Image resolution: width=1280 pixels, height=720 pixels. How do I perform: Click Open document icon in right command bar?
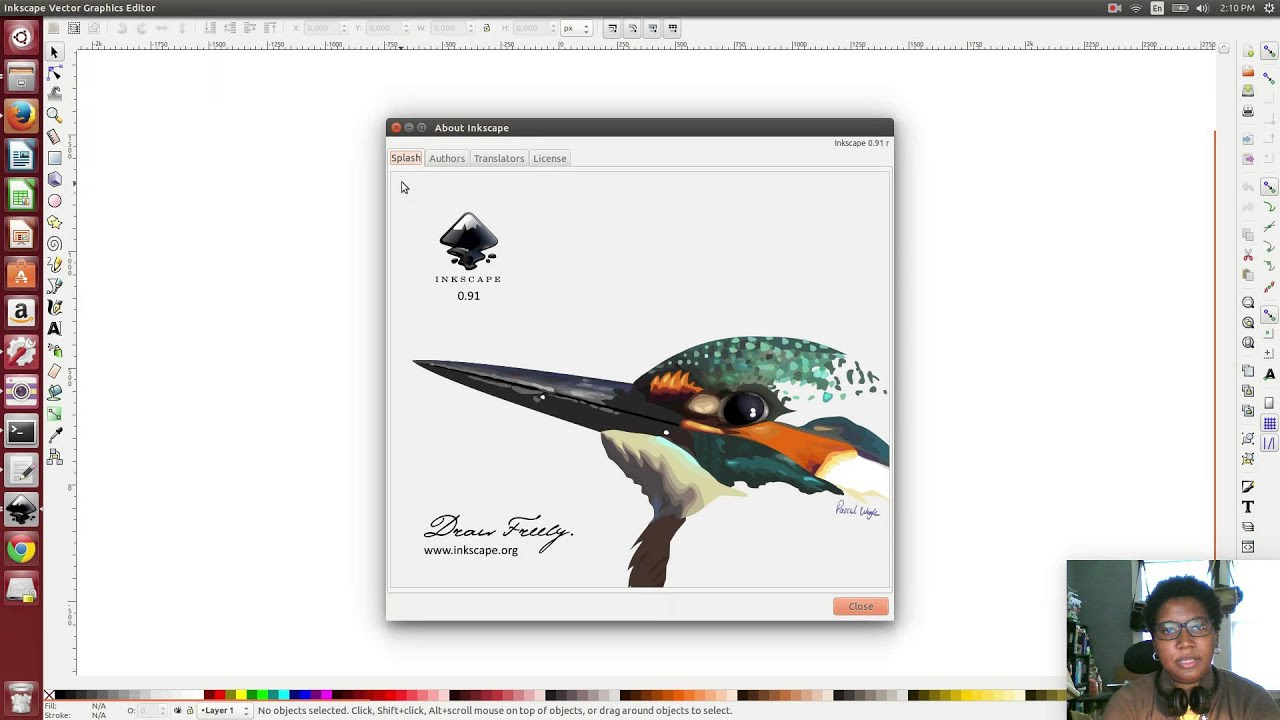tap(1248, 72)
